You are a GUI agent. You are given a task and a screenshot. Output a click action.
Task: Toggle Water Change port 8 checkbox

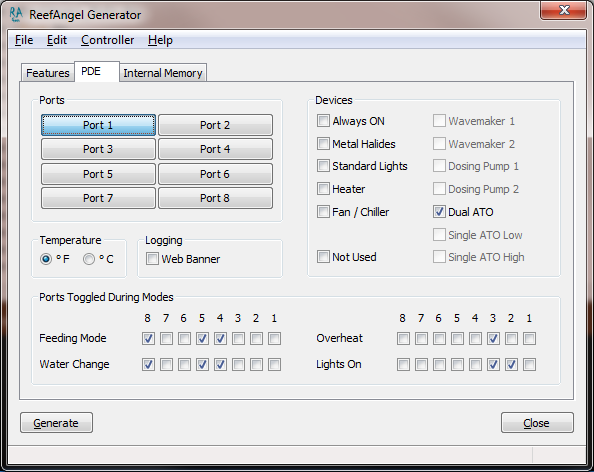(148, 364)
